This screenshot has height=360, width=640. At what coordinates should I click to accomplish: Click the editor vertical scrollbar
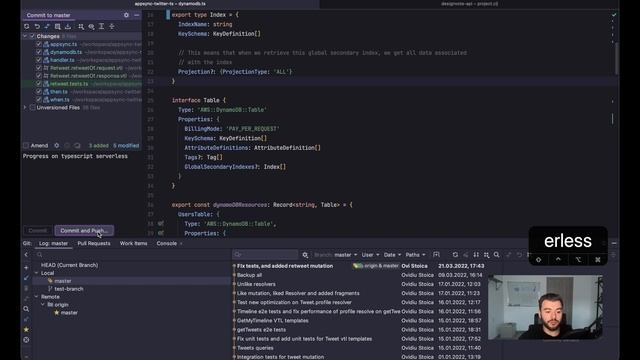[616, 59]
